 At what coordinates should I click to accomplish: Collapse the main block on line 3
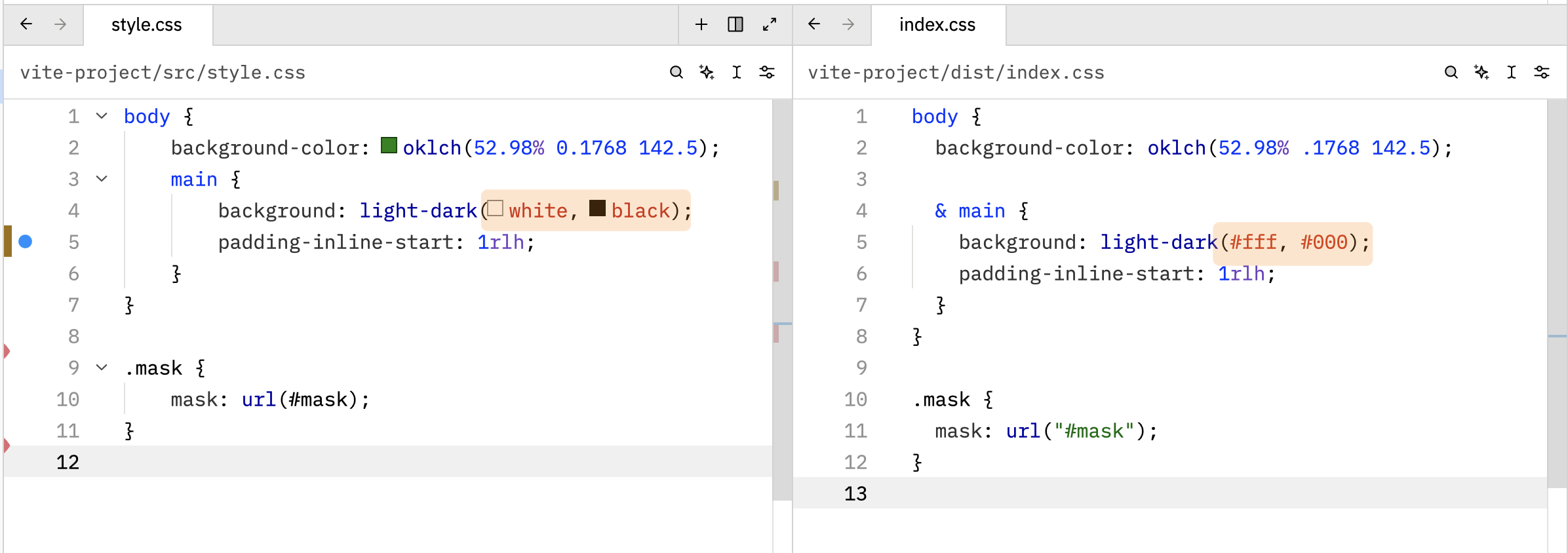click(x=102, y=179)
